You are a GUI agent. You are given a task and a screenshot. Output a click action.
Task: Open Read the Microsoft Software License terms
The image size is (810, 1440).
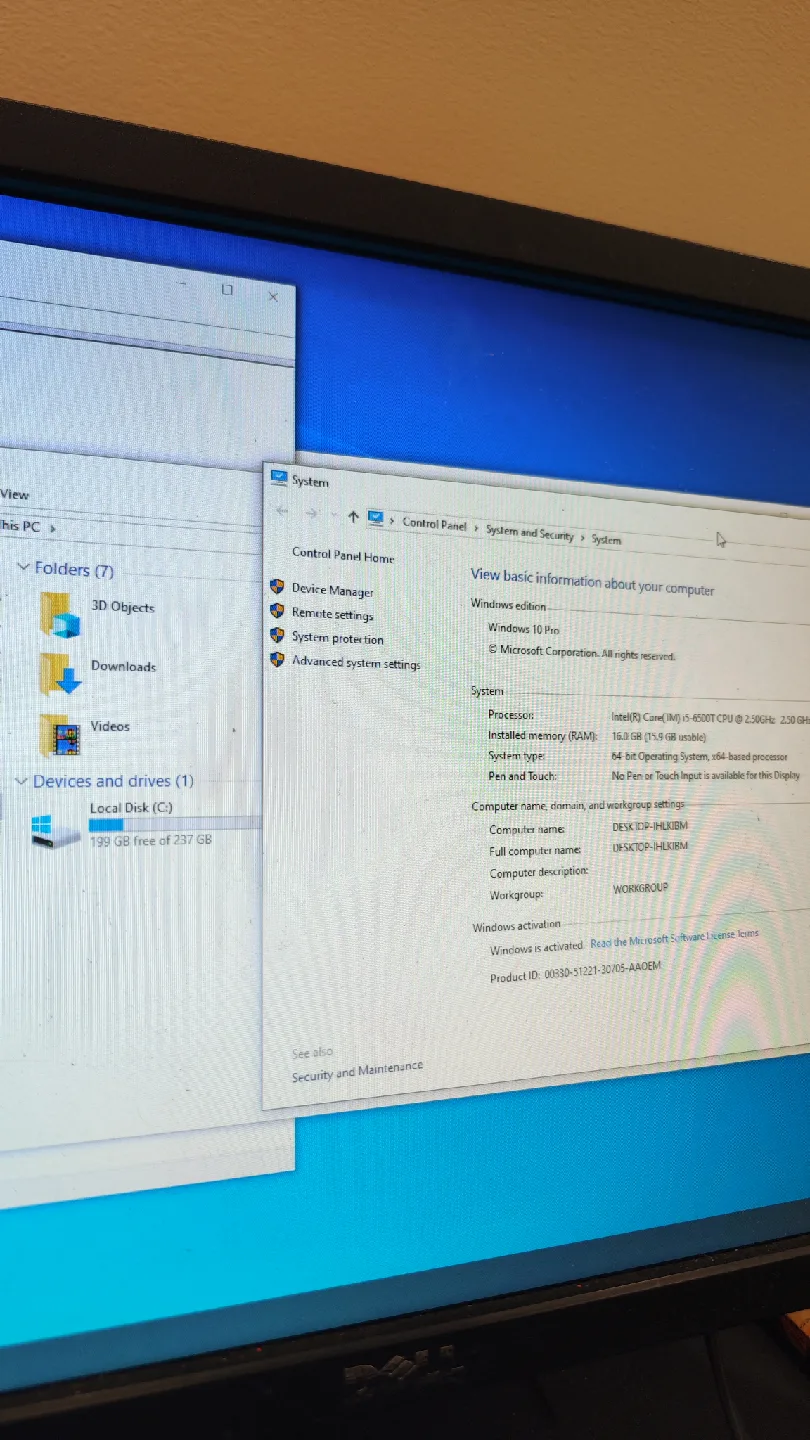pyautogui.click(x=674, y=939)
